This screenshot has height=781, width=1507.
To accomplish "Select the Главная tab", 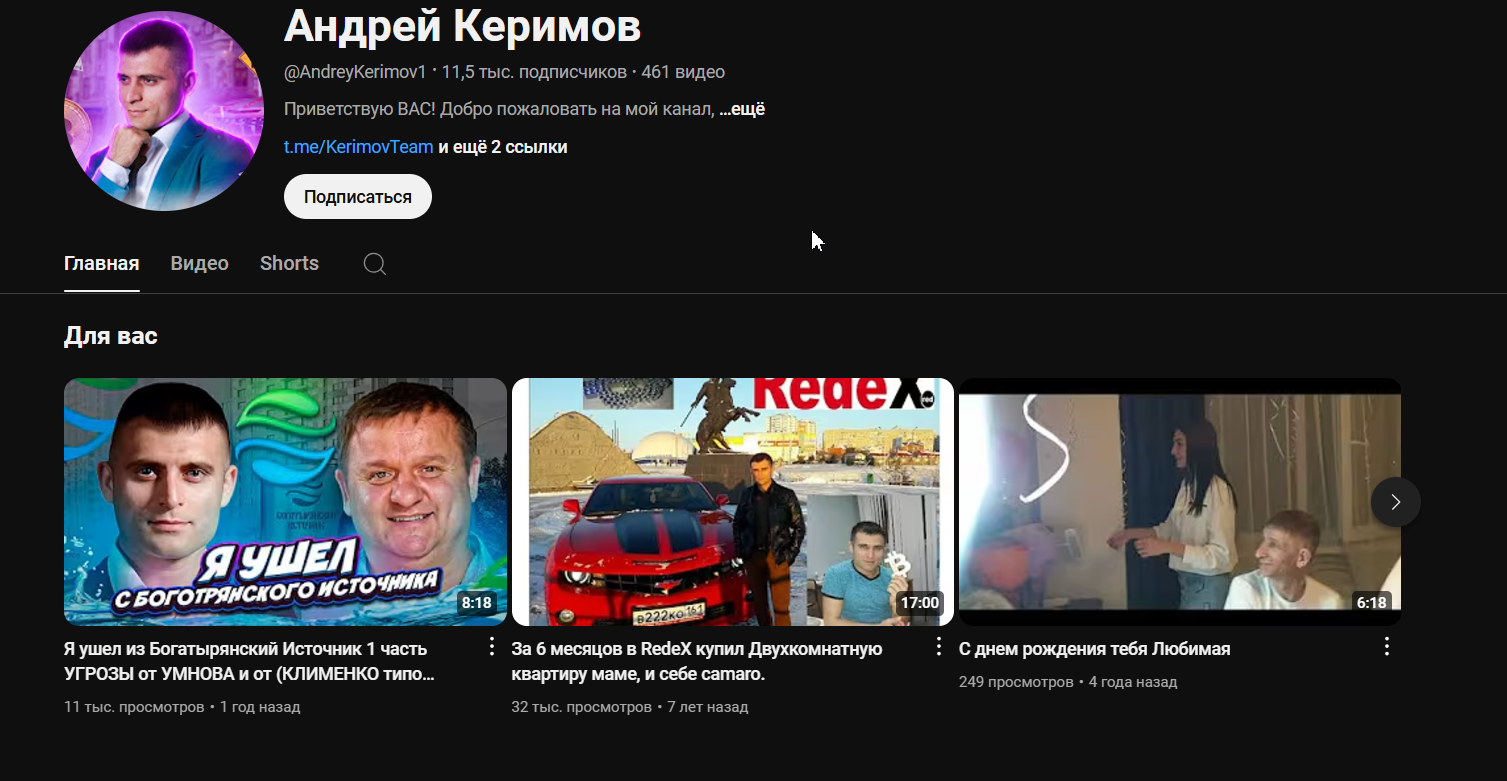I will tap(101, 263).
